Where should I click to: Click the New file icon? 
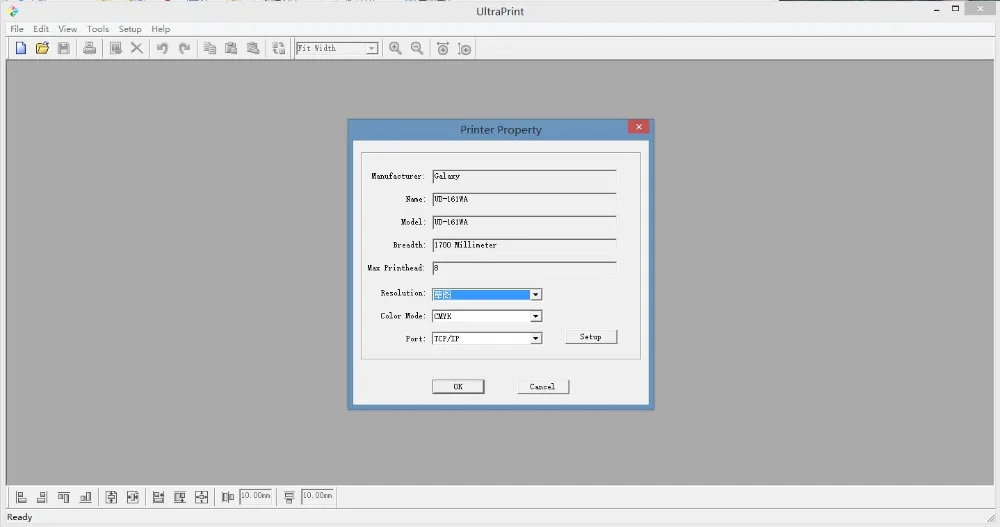21,48
